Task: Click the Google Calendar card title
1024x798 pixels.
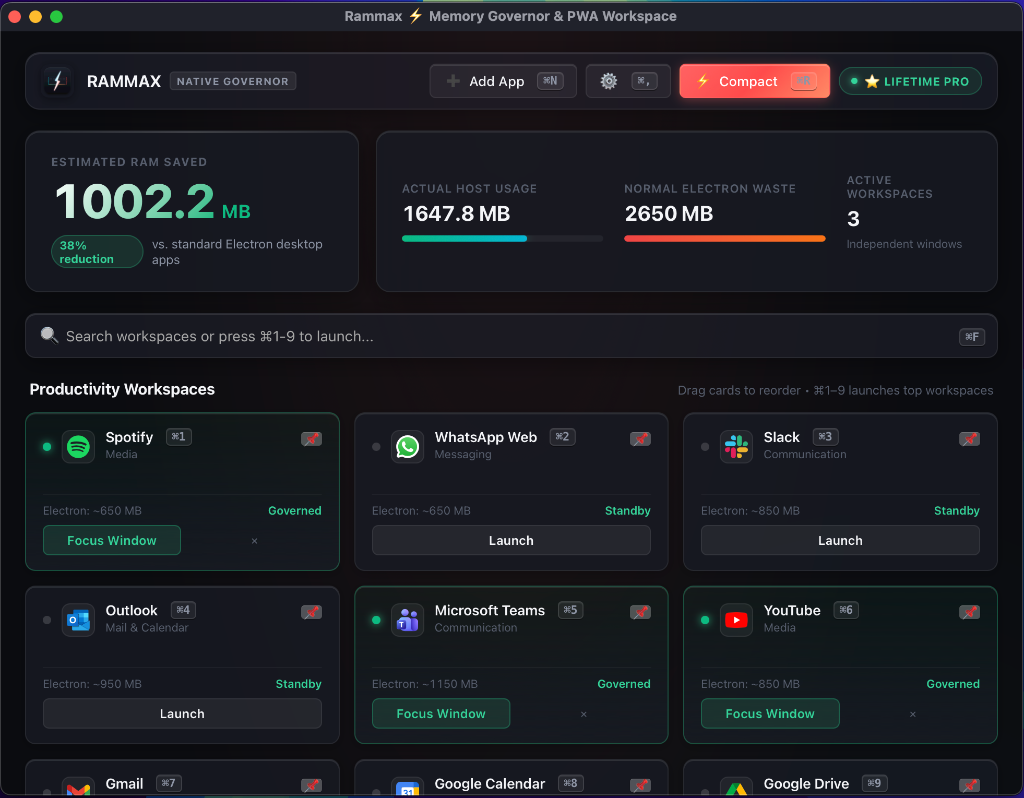Action: 490,783
